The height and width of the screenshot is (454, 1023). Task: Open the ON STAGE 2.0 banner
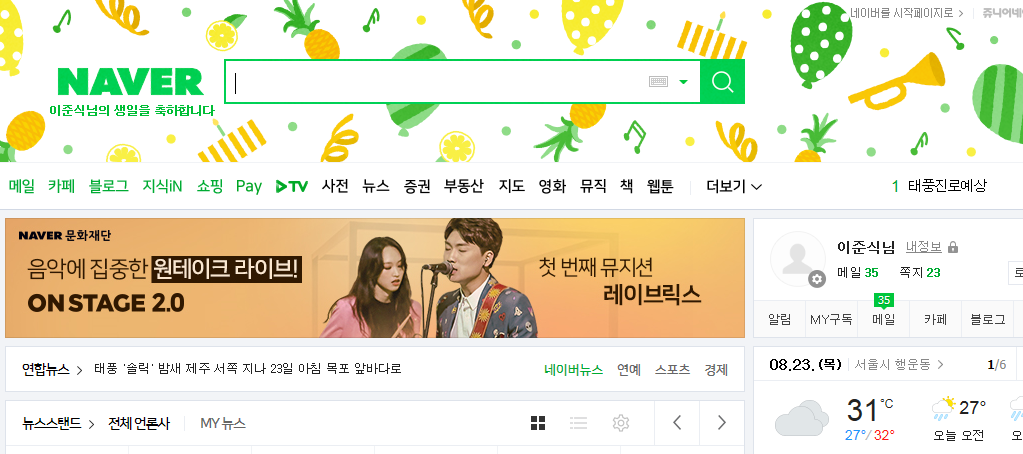click(x=374, y=278)
